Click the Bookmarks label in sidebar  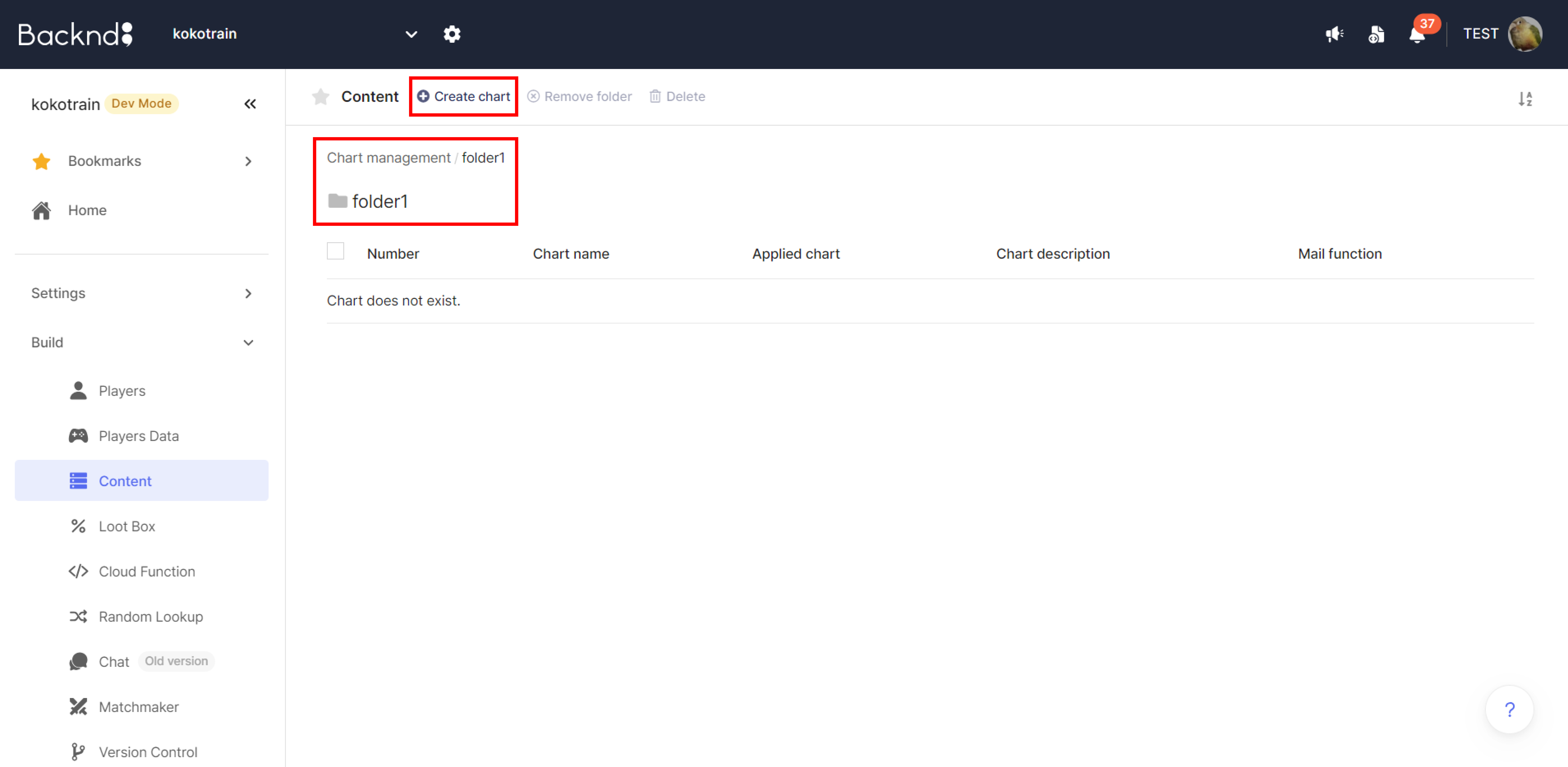pos(105,161)
